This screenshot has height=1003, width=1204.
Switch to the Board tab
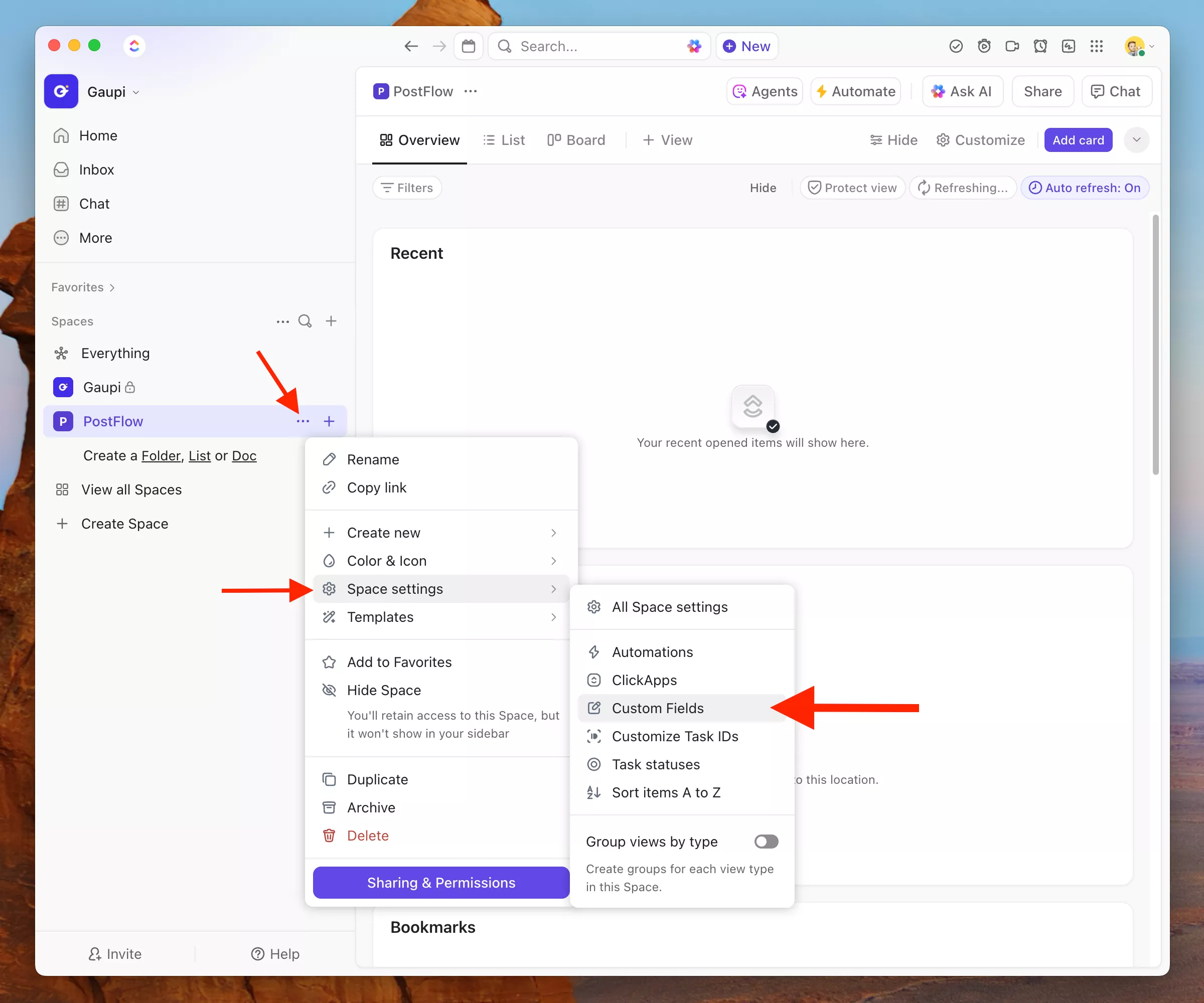point(576,140)
